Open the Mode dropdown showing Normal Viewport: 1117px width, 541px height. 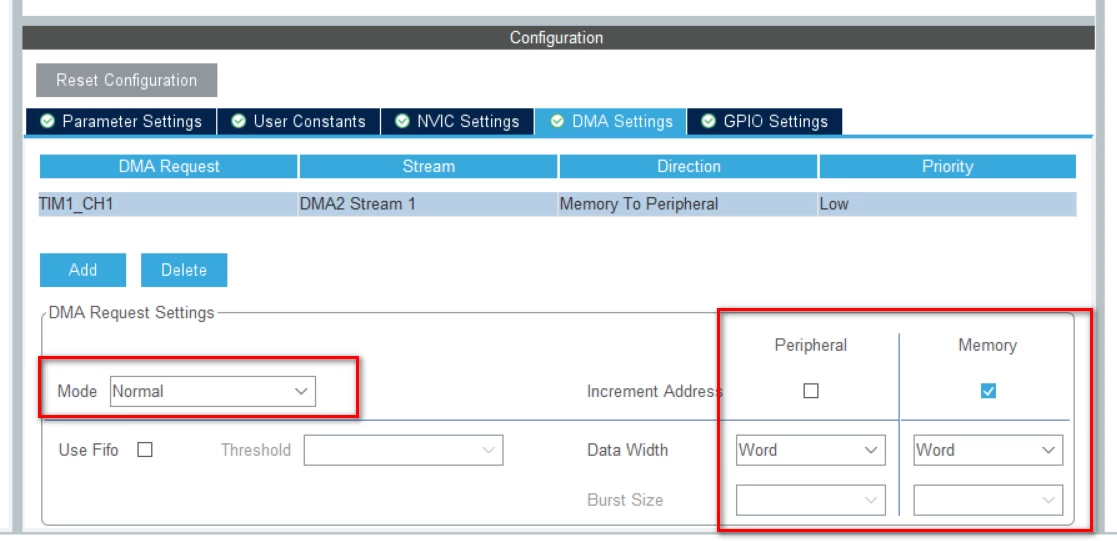(213, 391)
